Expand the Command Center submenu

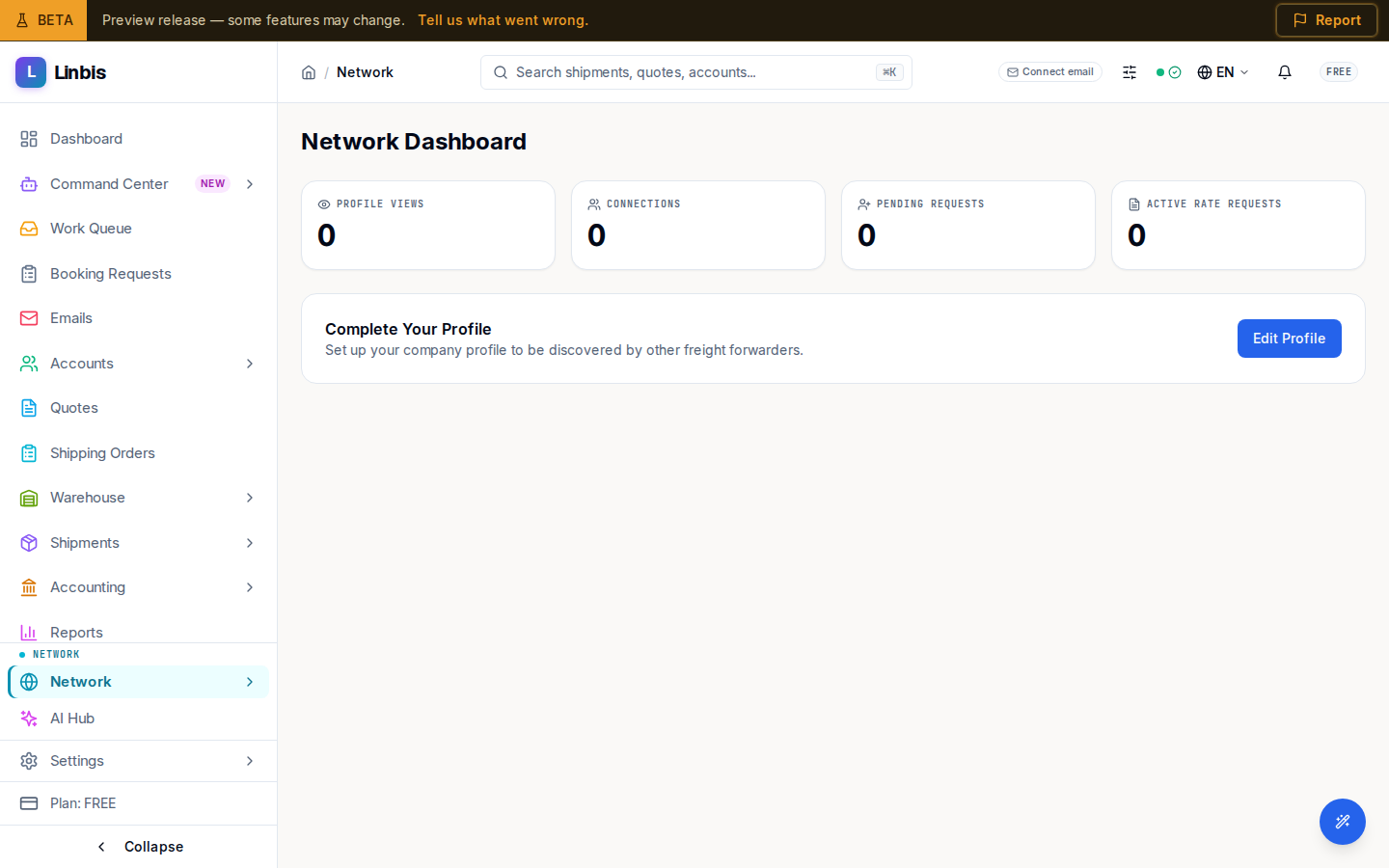pos(250,184)
